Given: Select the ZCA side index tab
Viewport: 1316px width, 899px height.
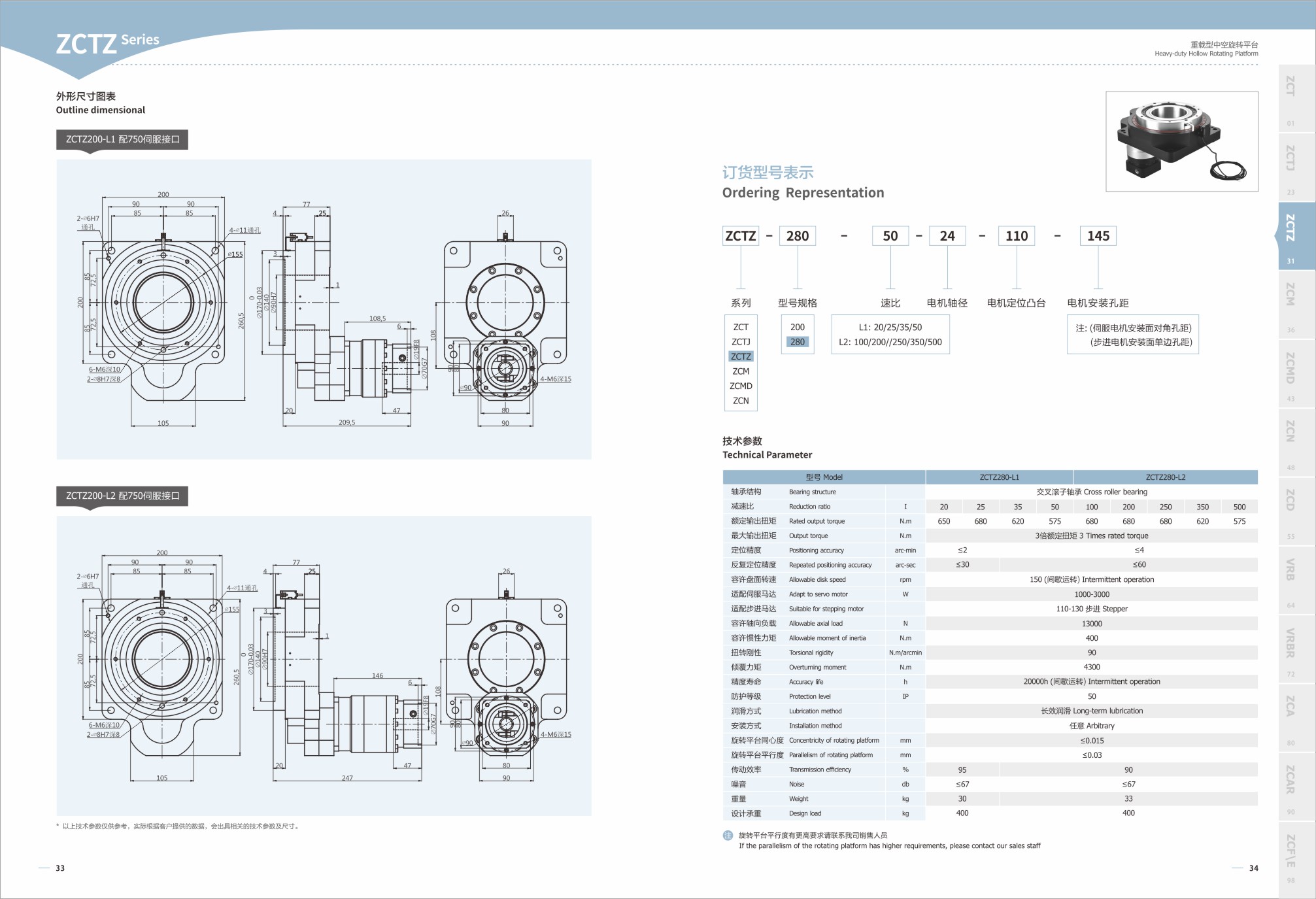Looking at the screenshot, I should click(x=1296, y=718).
